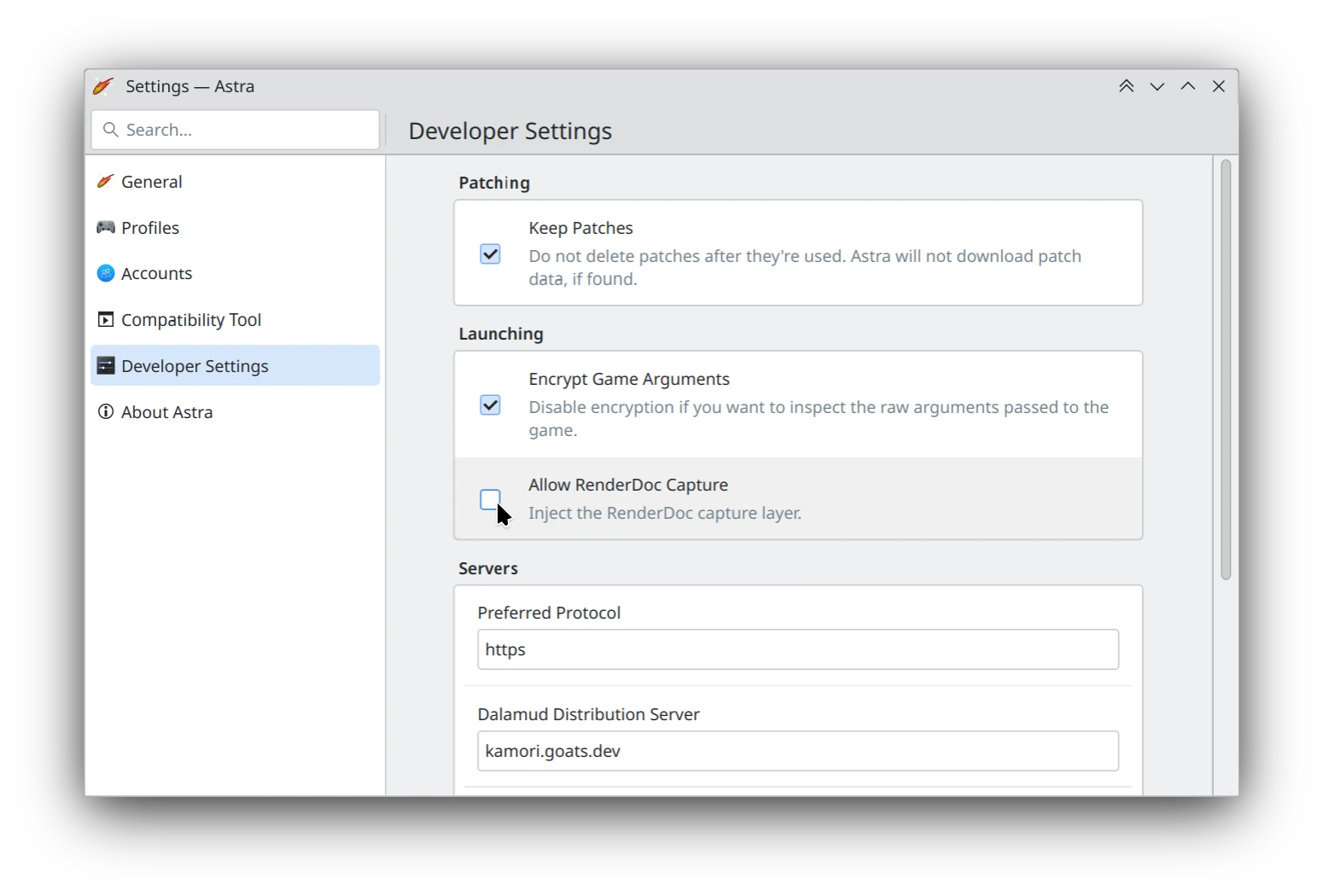1323x896 pixels.
Task: Click the General sidebar icon
Action: [106, 181]
